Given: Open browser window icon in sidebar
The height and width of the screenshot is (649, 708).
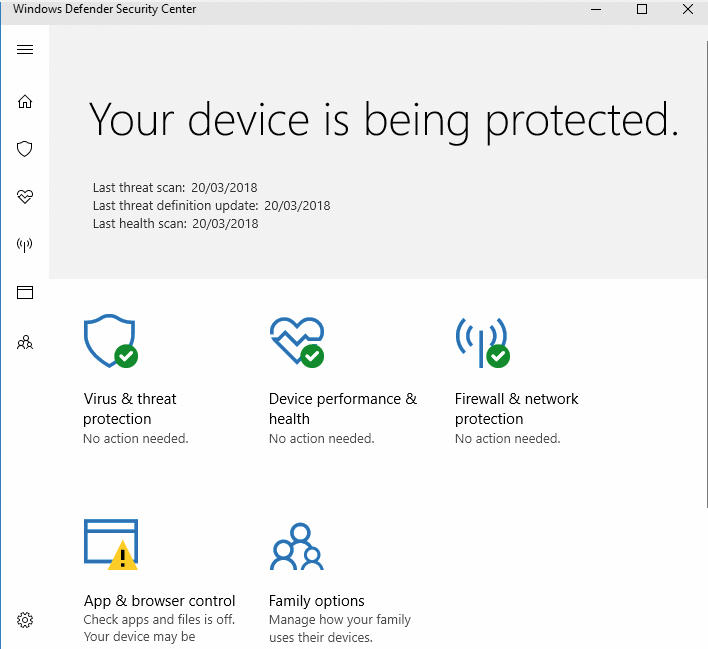Looking at the screenshot, I should pyautogui.click(x=25, y=293).
